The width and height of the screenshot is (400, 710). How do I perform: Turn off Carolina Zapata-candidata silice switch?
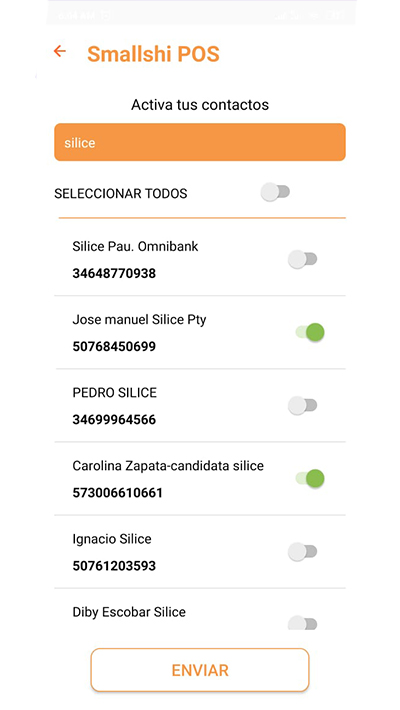tap(310, 478)
